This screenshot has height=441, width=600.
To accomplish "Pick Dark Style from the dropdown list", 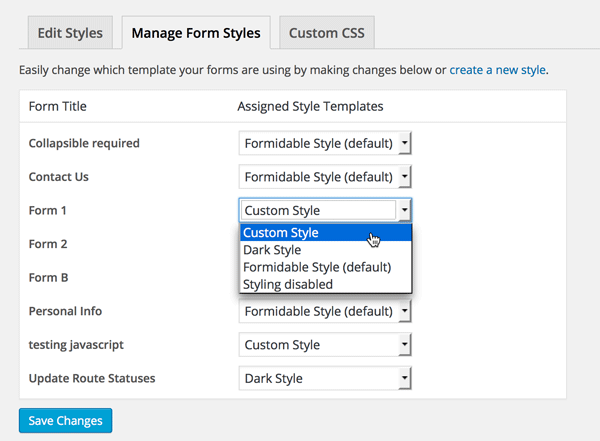I will (x=273, y=250).
